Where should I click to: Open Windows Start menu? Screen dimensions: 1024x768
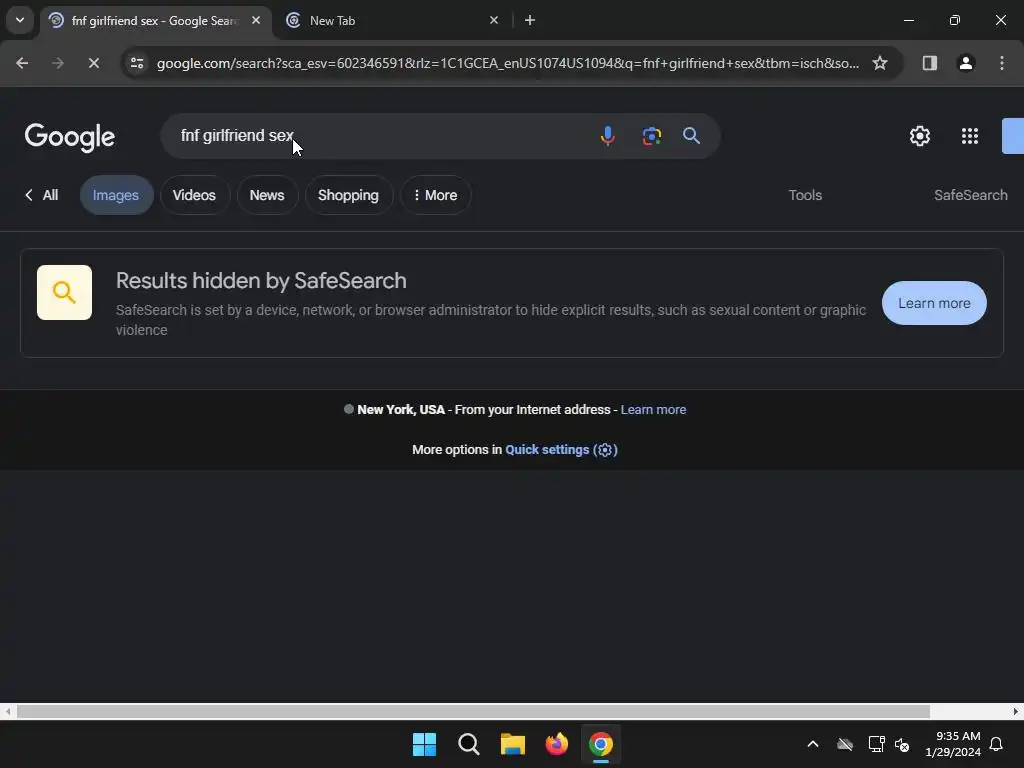424,744
